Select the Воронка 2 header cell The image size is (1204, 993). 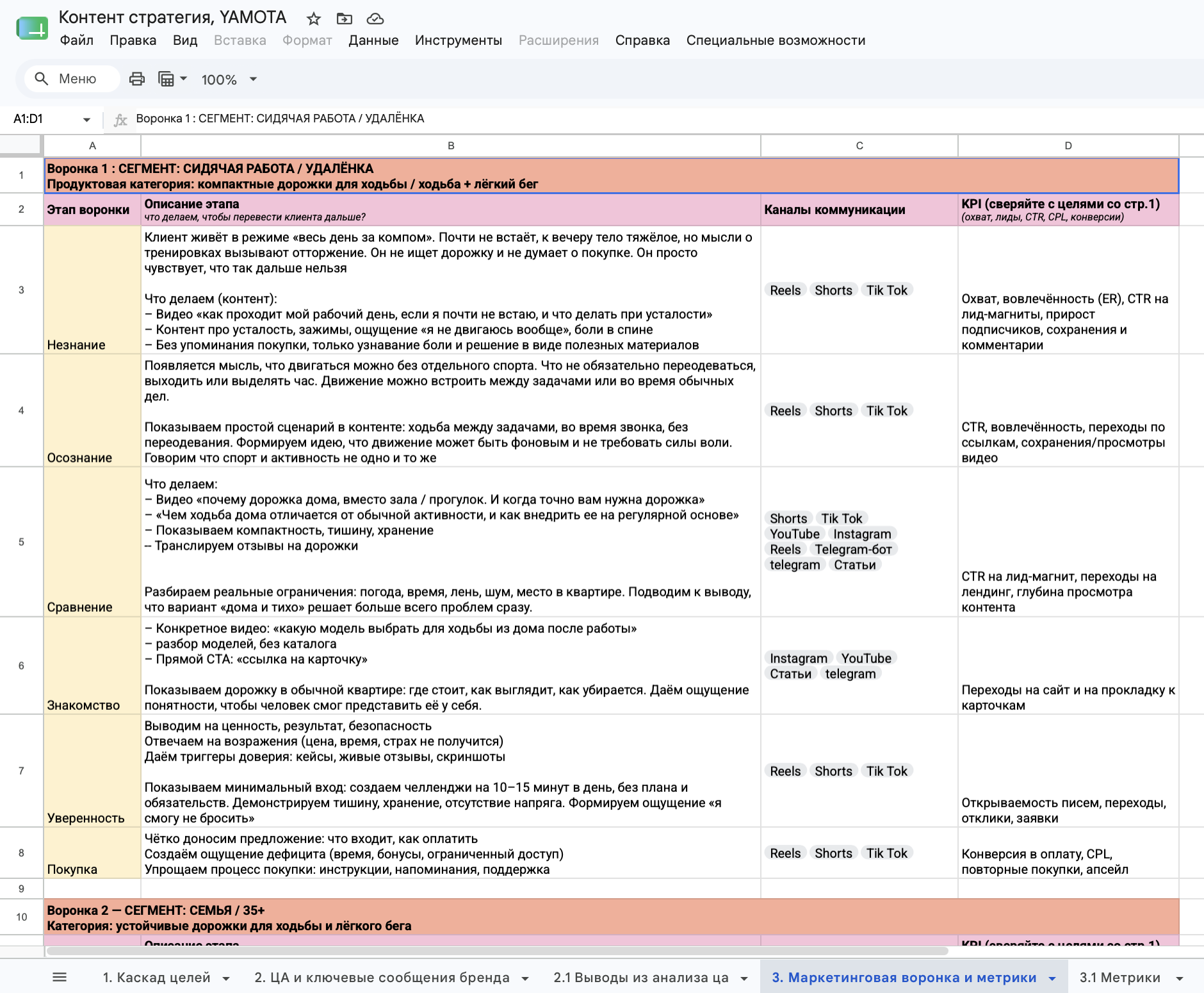click(612, 917)
